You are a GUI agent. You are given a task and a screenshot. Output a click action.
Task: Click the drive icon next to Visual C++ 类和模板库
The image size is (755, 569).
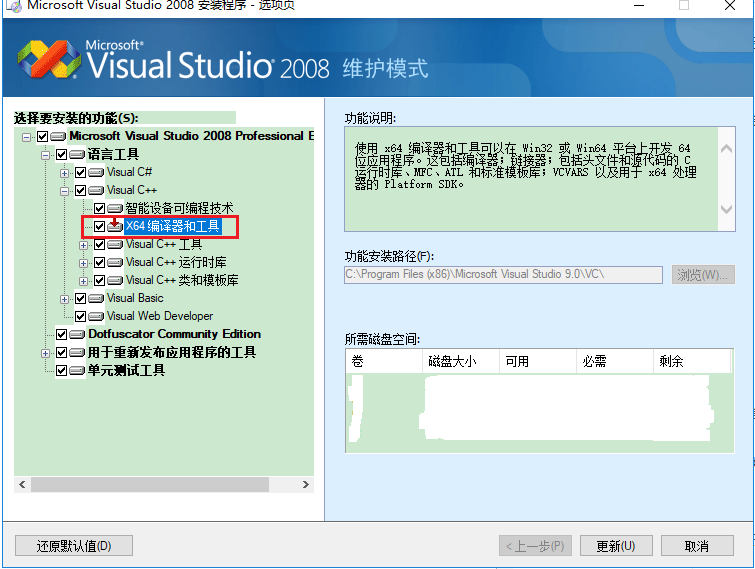pos(115,281)
